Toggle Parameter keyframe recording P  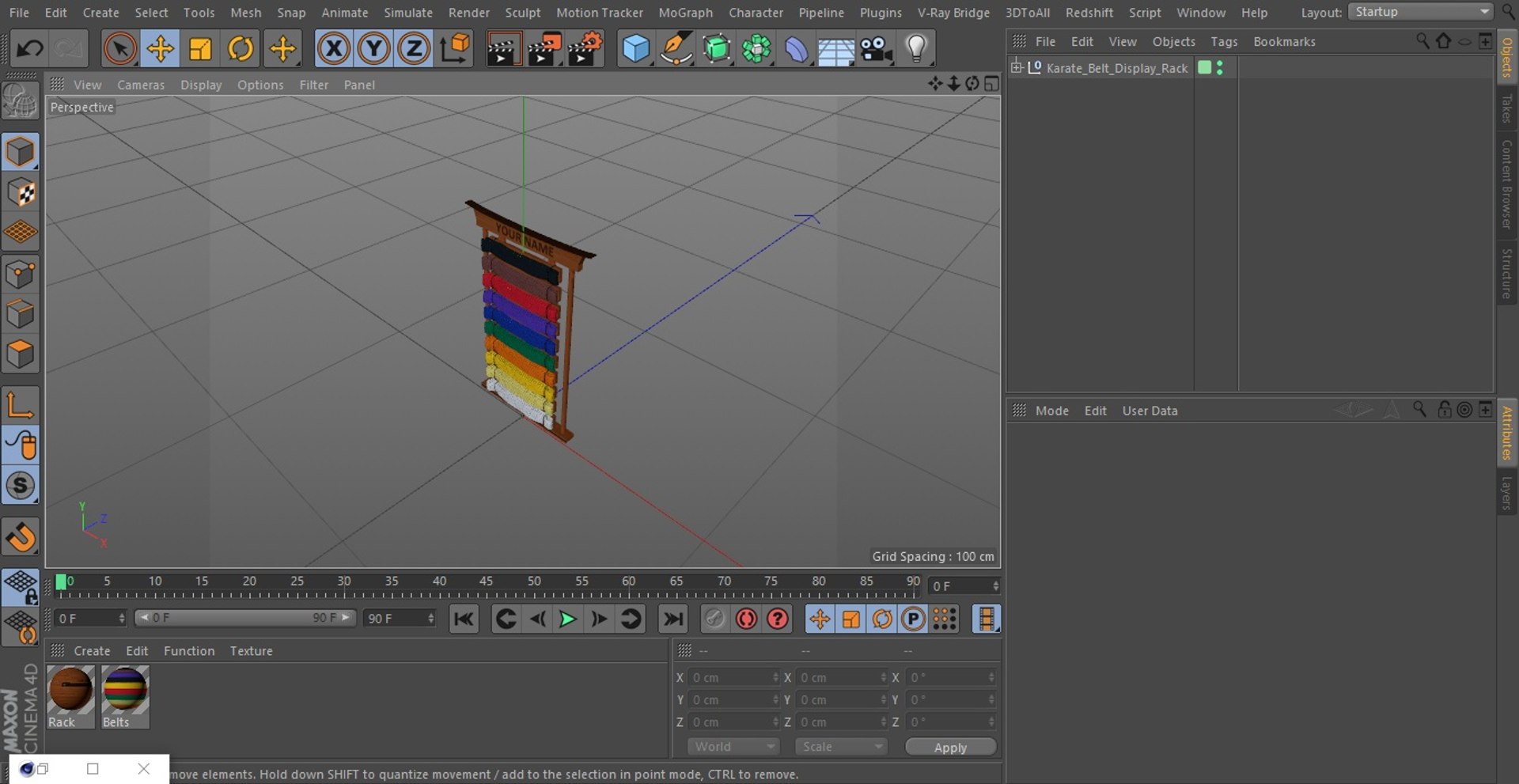(x=913, y=619)
